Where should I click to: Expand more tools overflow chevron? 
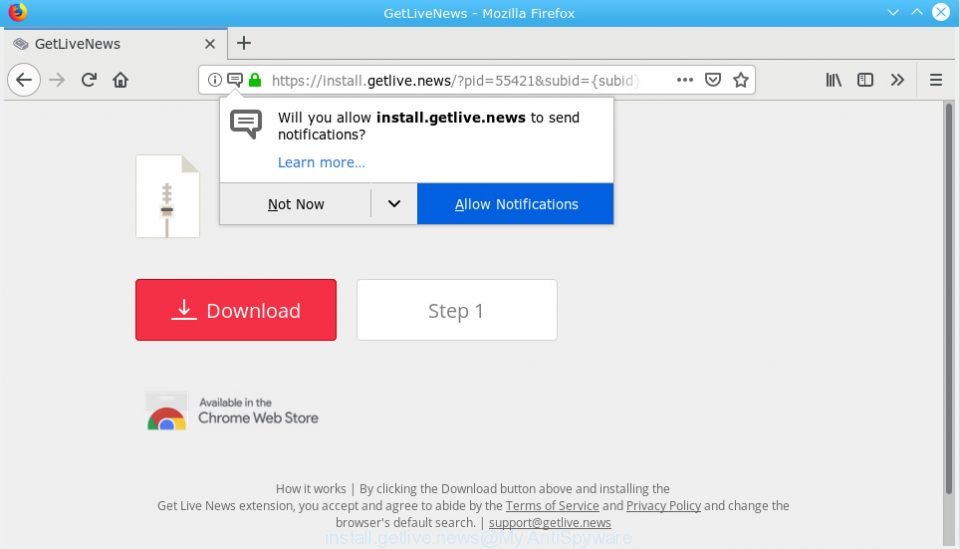click(897, 80)
